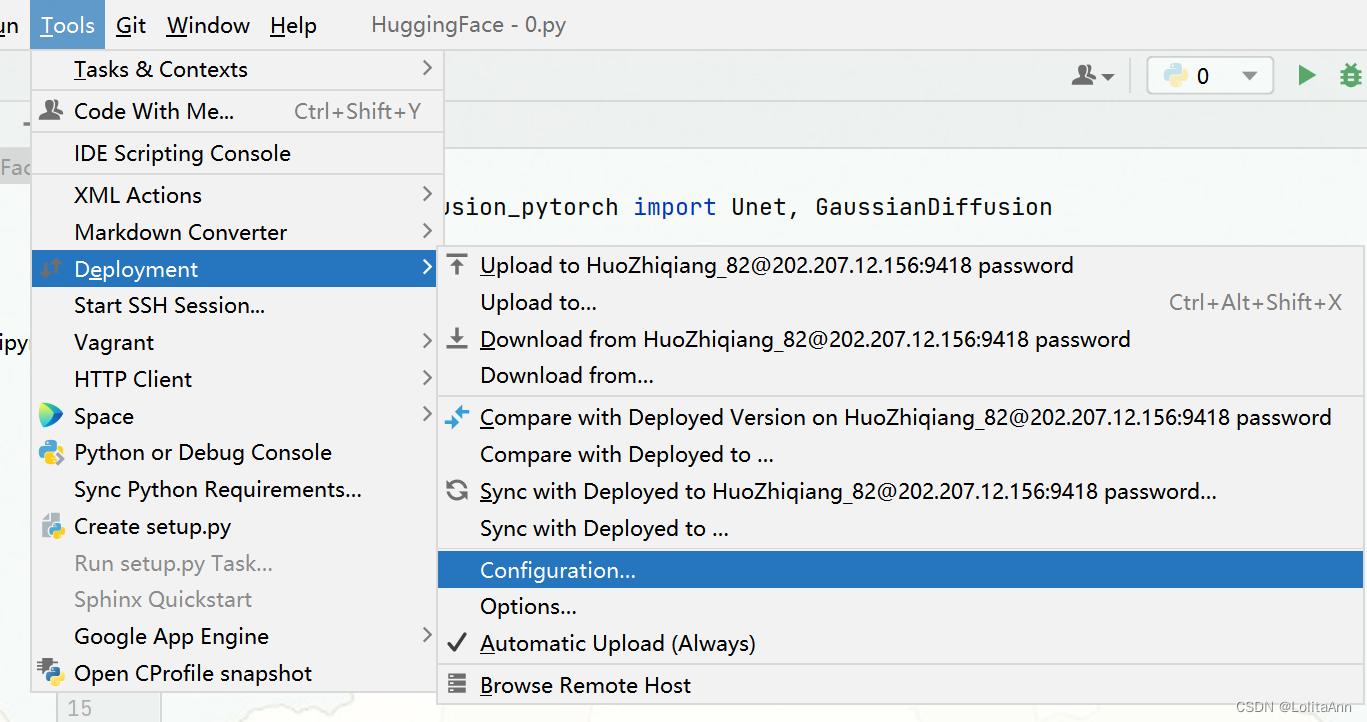The width and height of the screenshot is (1367, 722).
Task: Open the Git menu
Action: click(x=131, y=25)
